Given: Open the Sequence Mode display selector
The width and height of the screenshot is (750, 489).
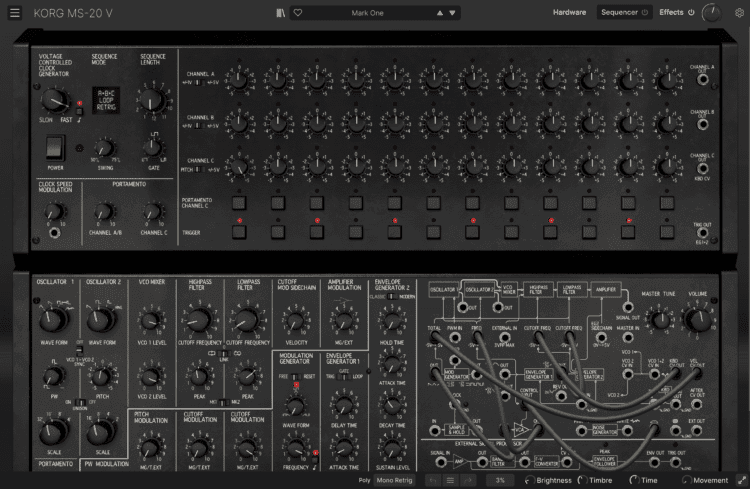Looking at the screenshot, I should [106, 100].
